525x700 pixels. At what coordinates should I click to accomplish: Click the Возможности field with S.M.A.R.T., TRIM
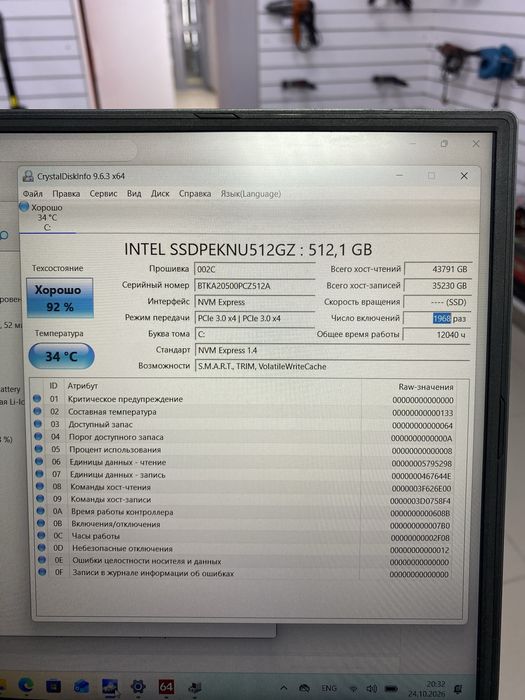click(x=332, y=367)
